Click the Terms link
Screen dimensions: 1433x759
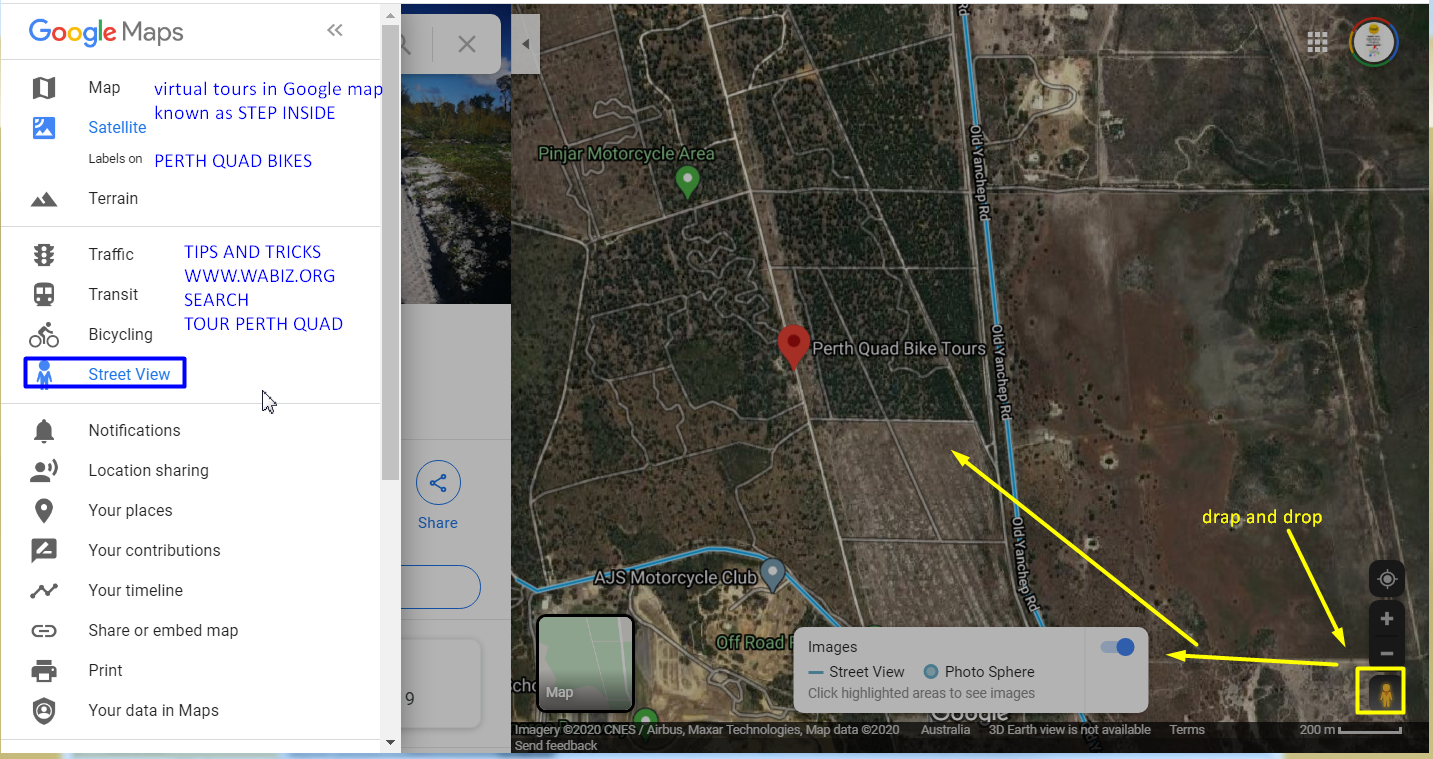[x=1187, y=730]
